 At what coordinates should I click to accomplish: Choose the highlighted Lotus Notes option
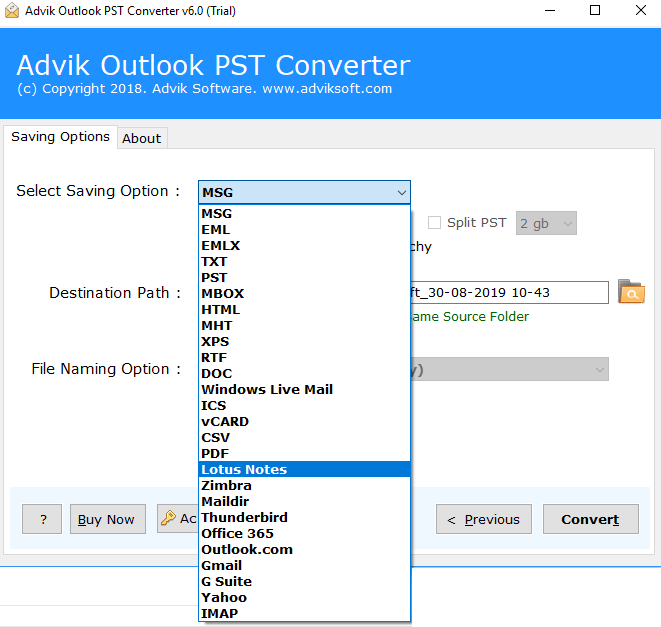(304, 469)
